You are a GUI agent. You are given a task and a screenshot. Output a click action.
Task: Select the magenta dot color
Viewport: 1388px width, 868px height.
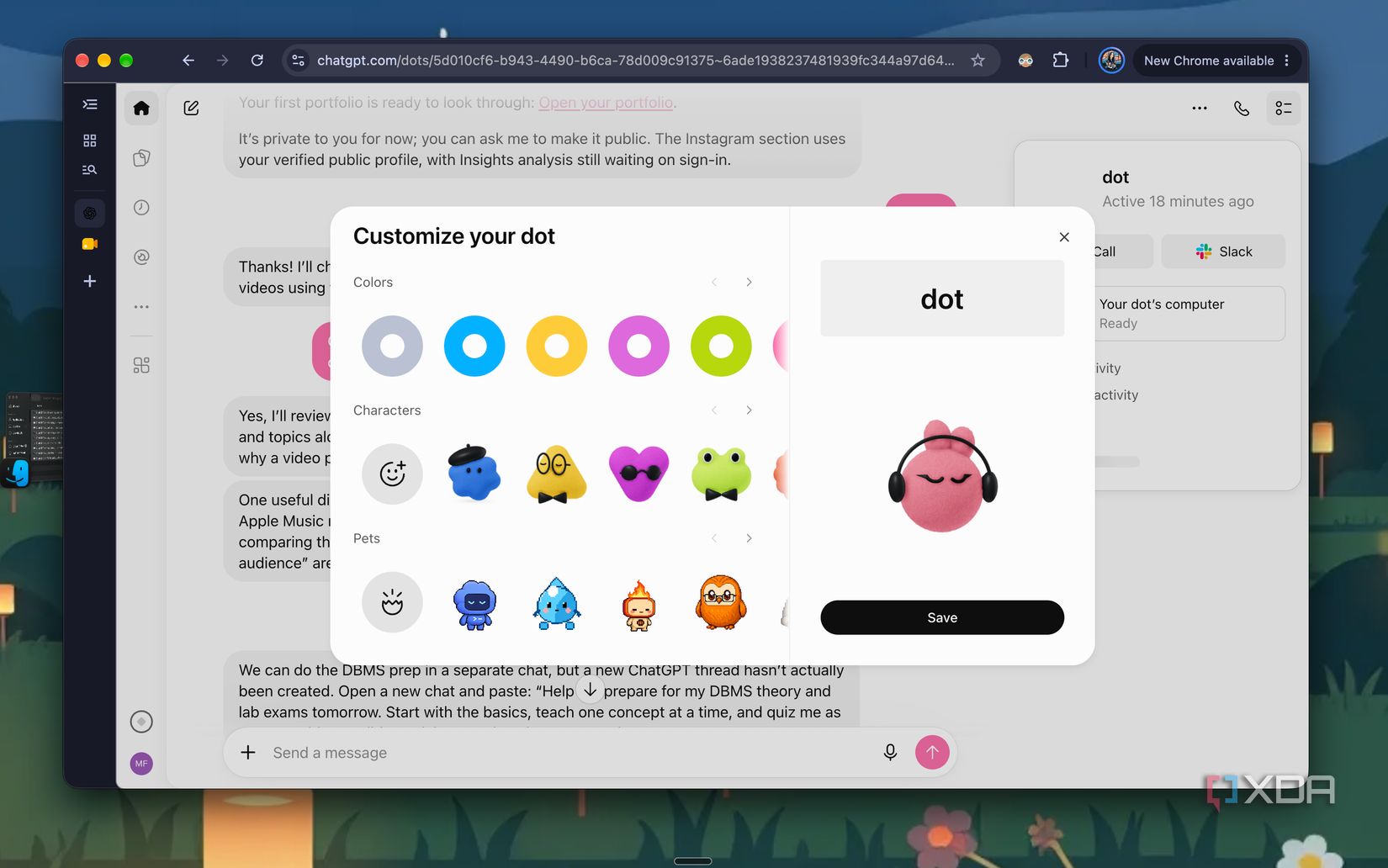(x=638, y=346)
